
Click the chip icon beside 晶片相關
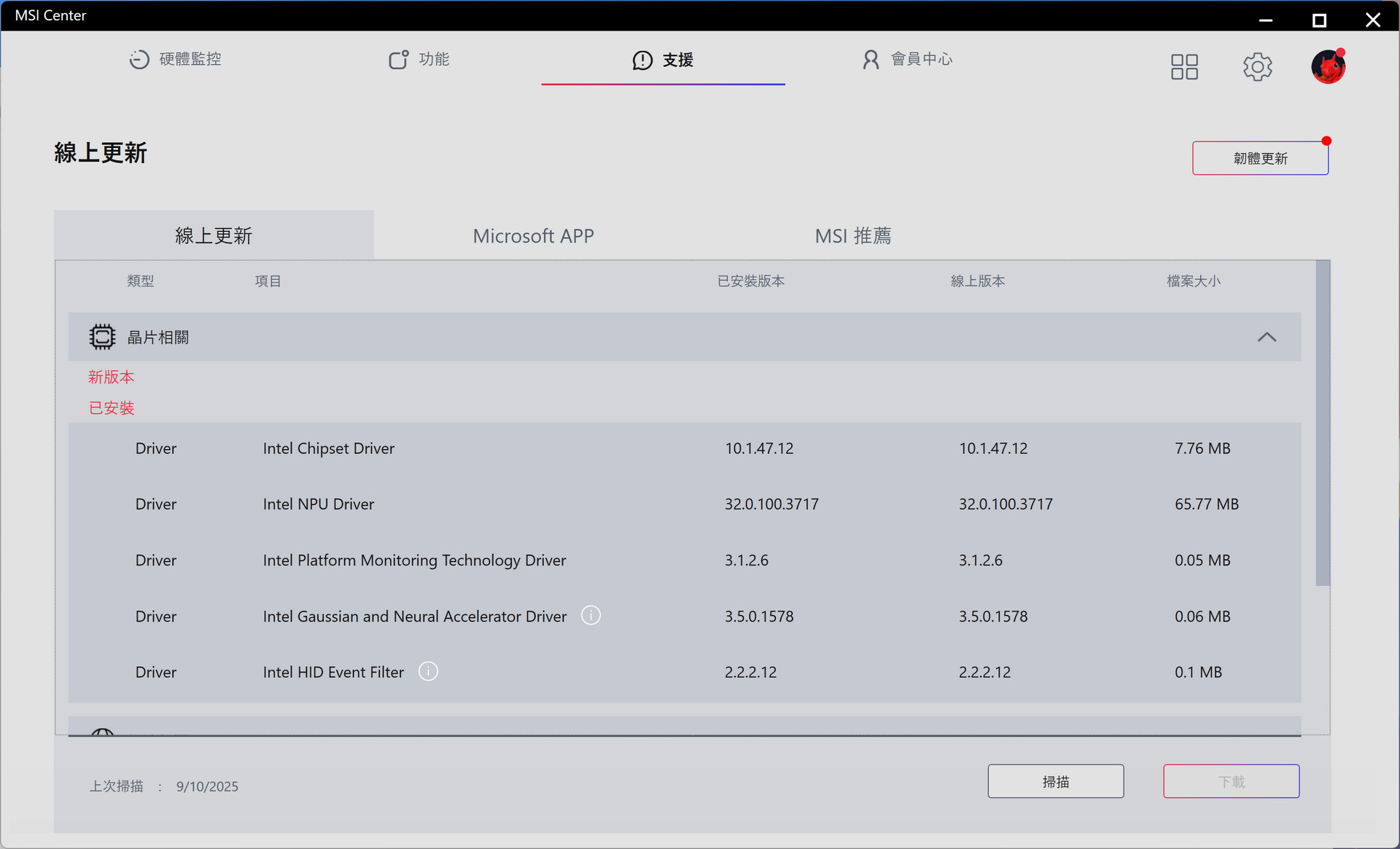pos(102,337)
